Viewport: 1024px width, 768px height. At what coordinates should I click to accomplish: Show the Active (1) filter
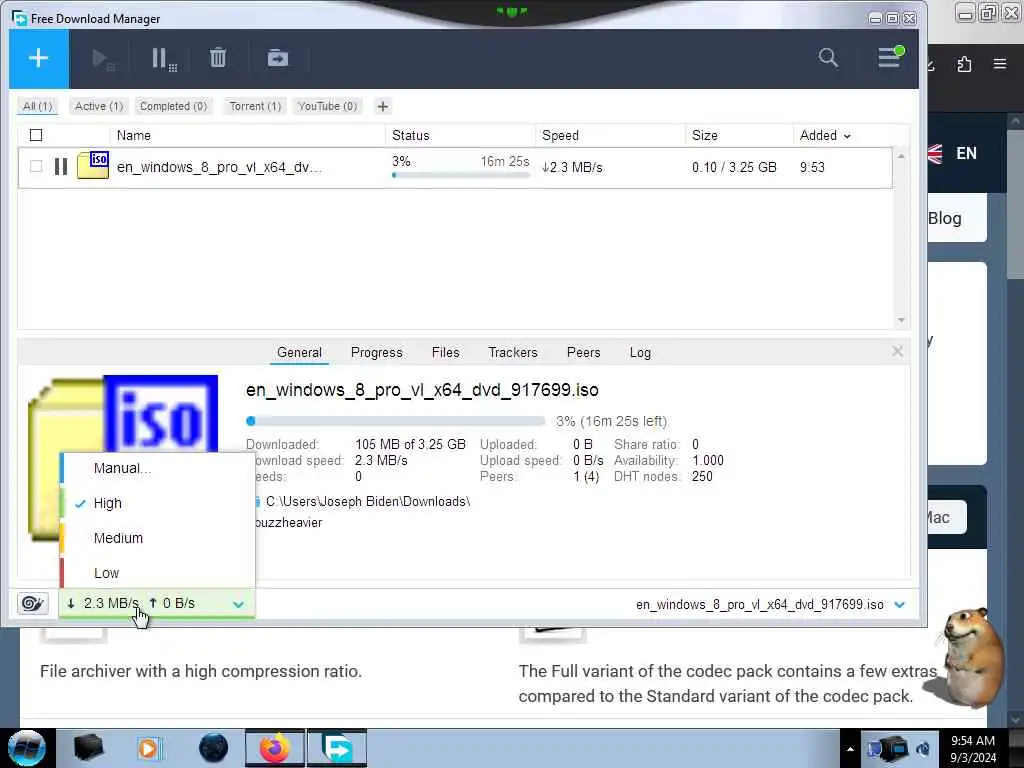click(x=99, y=106)
